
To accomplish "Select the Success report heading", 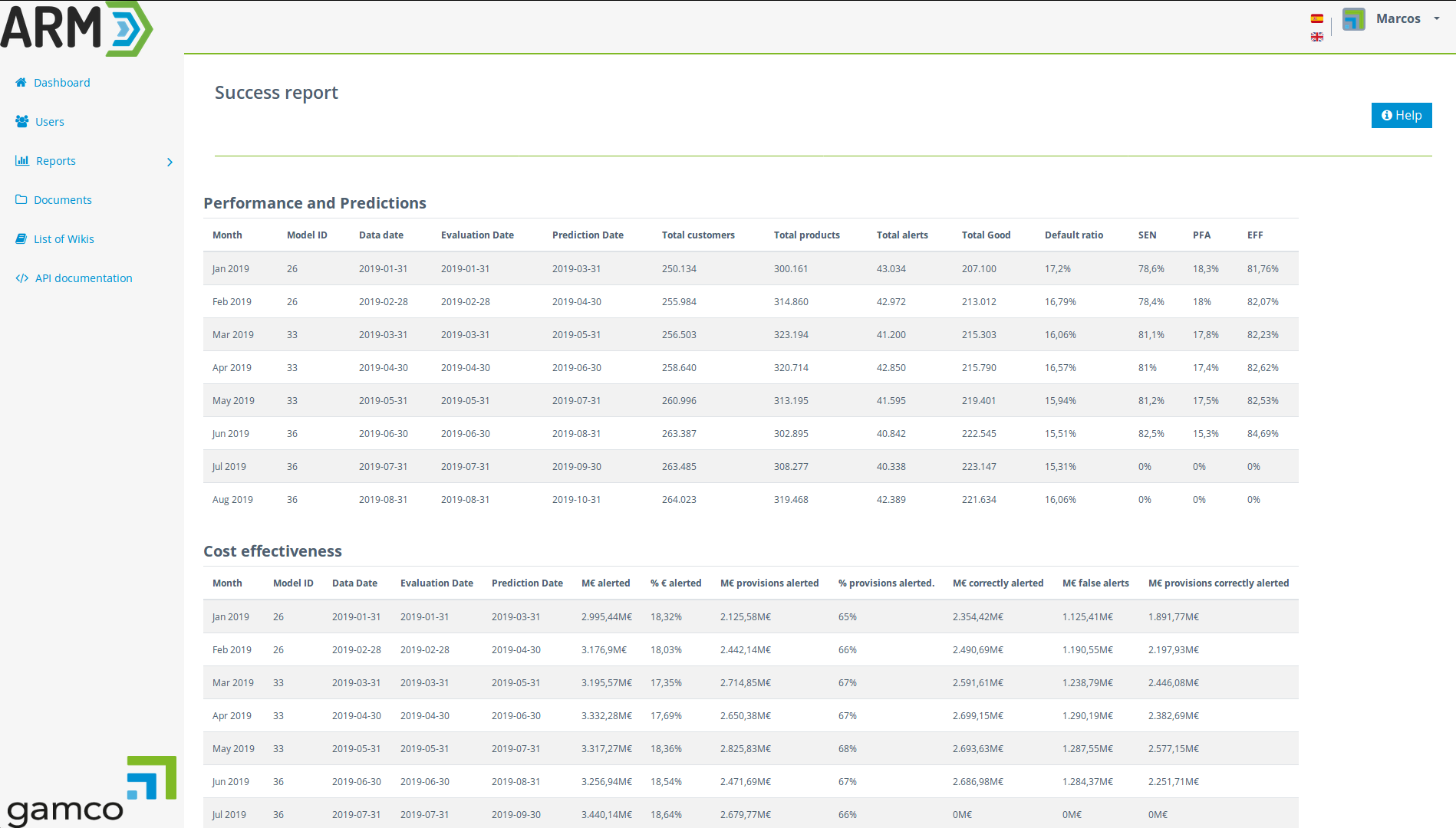I will (x=276, y=93).
